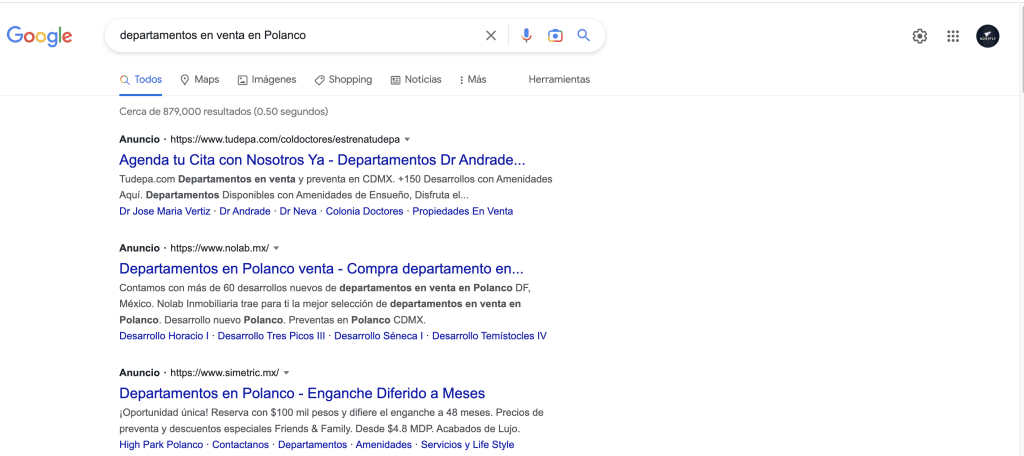Expand dropdown arrow next to nolab.mx URL
Viewport: 1024px width, 456px height.
point(276,248)
